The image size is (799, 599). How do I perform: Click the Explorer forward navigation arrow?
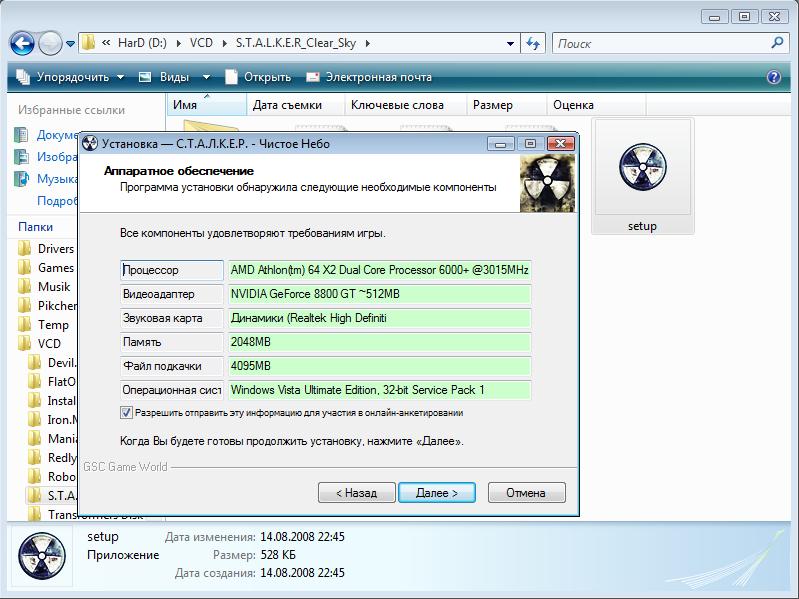(x=50, y=44)
